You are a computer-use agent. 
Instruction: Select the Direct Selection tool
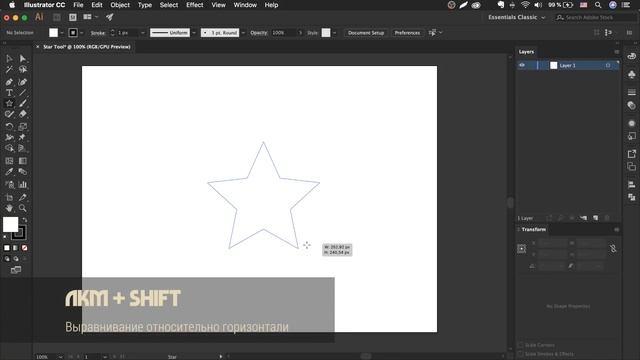click(22, 58)
